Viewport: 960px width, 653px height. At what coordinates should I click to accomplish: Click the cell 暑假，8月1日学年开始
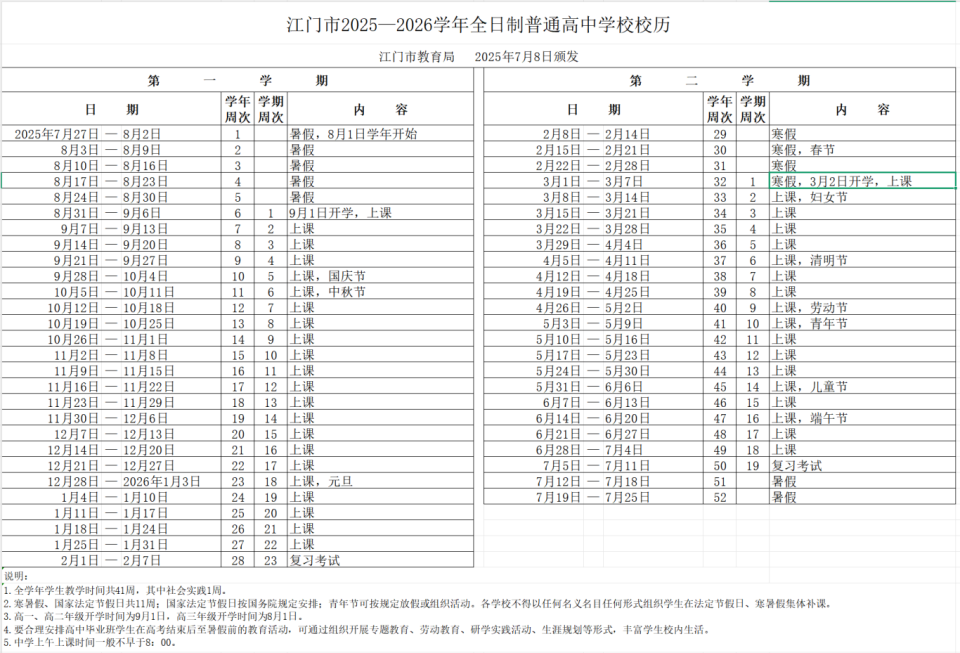[380, 134]
